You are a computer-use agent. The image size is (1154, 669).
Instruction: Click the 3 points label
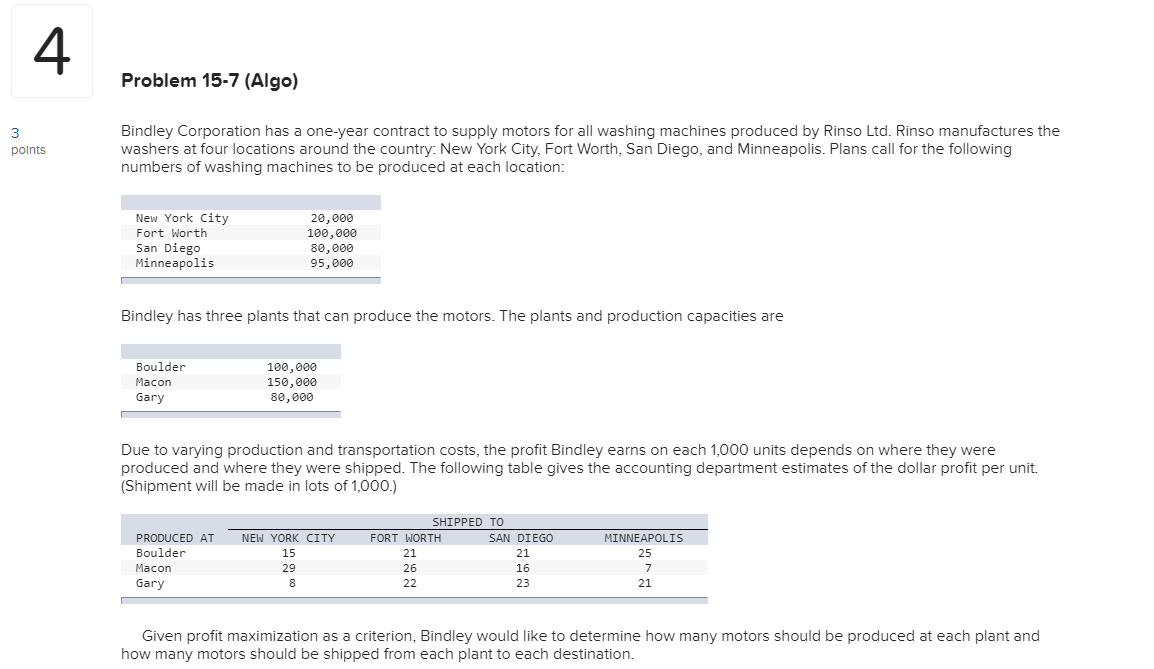click(28, 141)
